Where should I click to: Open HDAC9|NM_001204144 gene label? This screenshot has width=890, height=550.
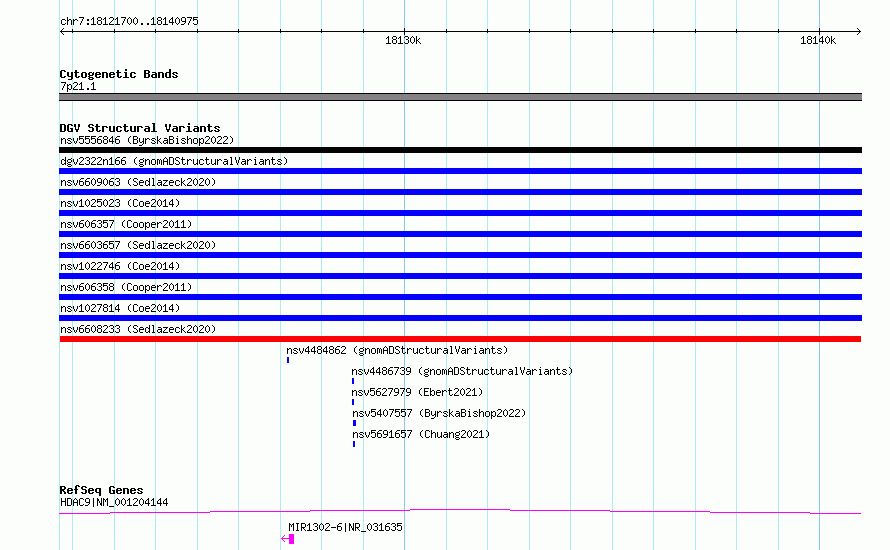point(114,502)
